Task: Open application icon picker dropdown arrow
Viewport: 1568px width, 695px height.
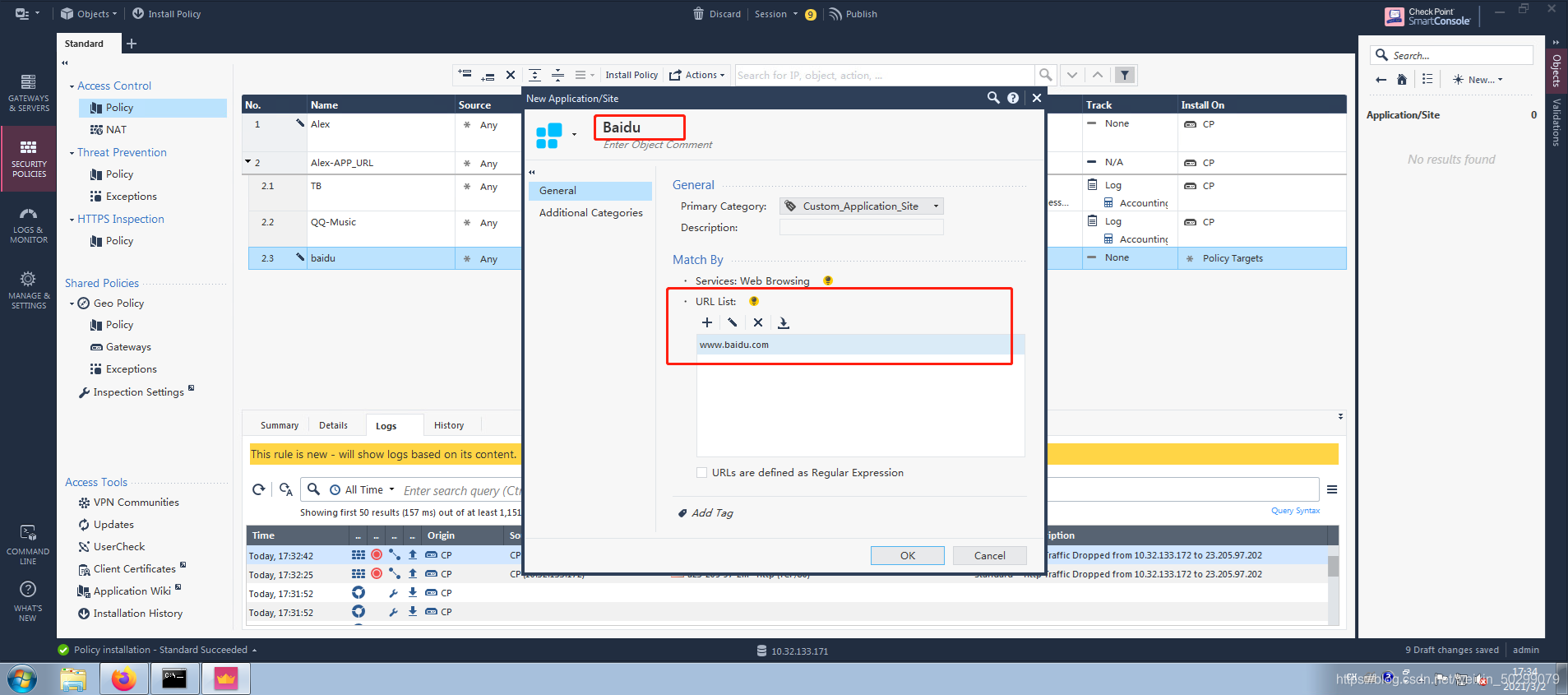Action: pos(574,135)
